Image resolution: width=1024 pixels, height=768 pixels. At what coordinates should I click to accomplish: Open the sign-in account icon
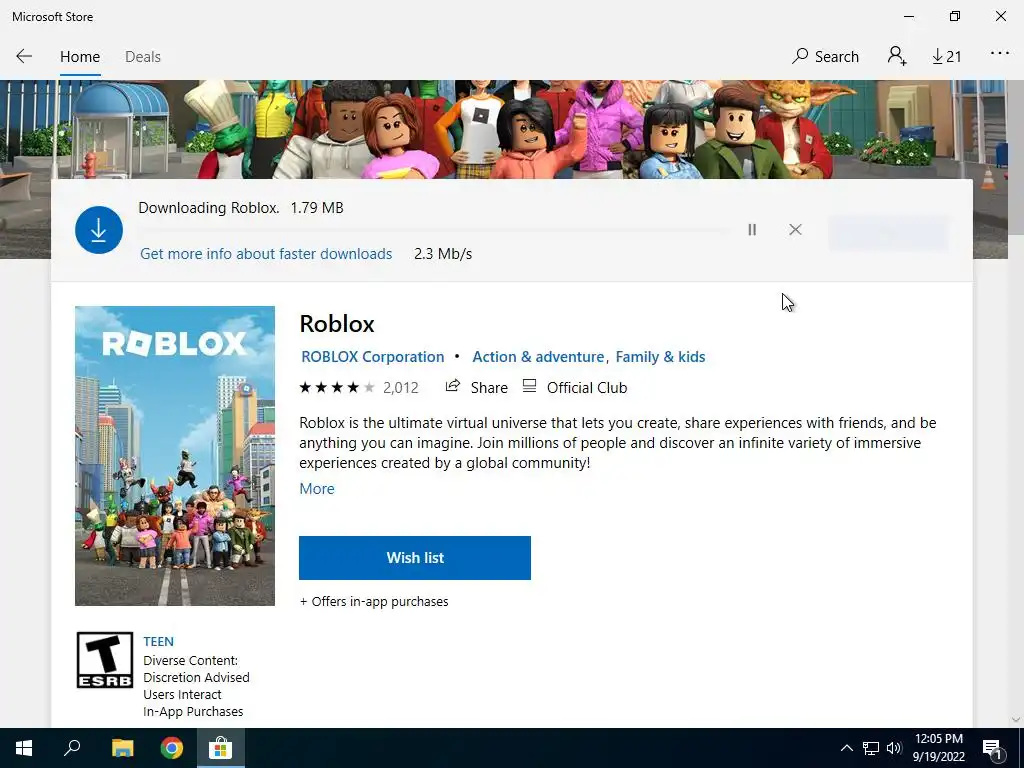pos(897,56)
